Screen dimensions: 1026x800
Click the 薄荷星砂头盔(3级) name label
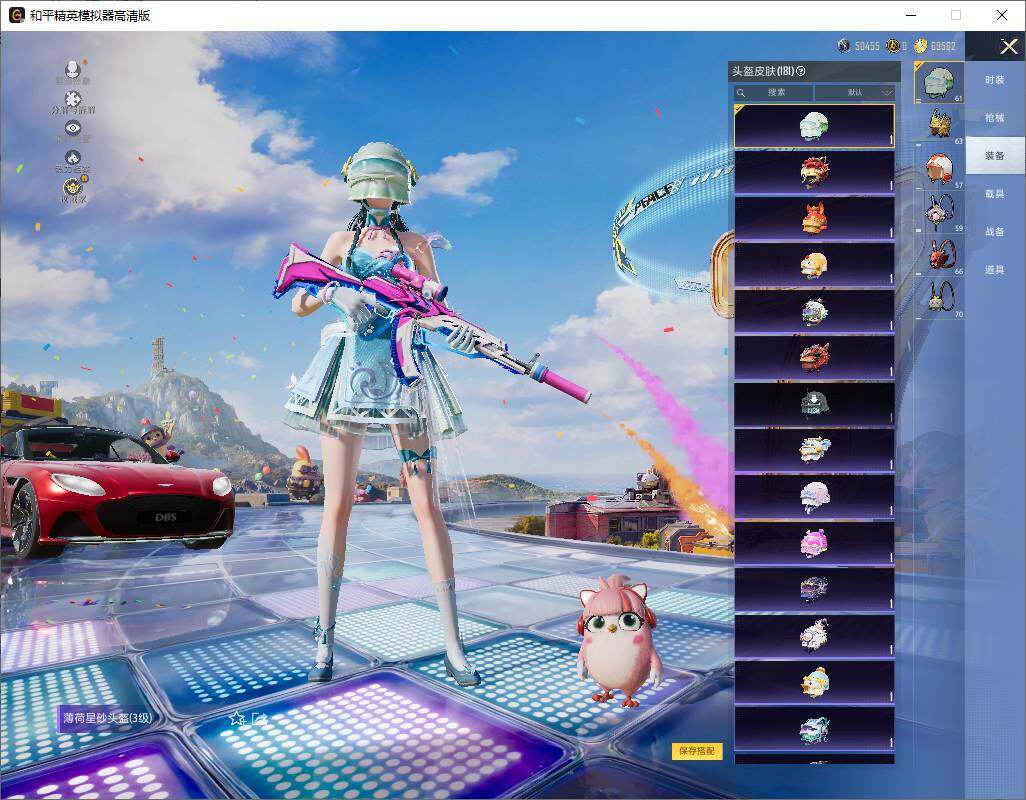[107, 718]
